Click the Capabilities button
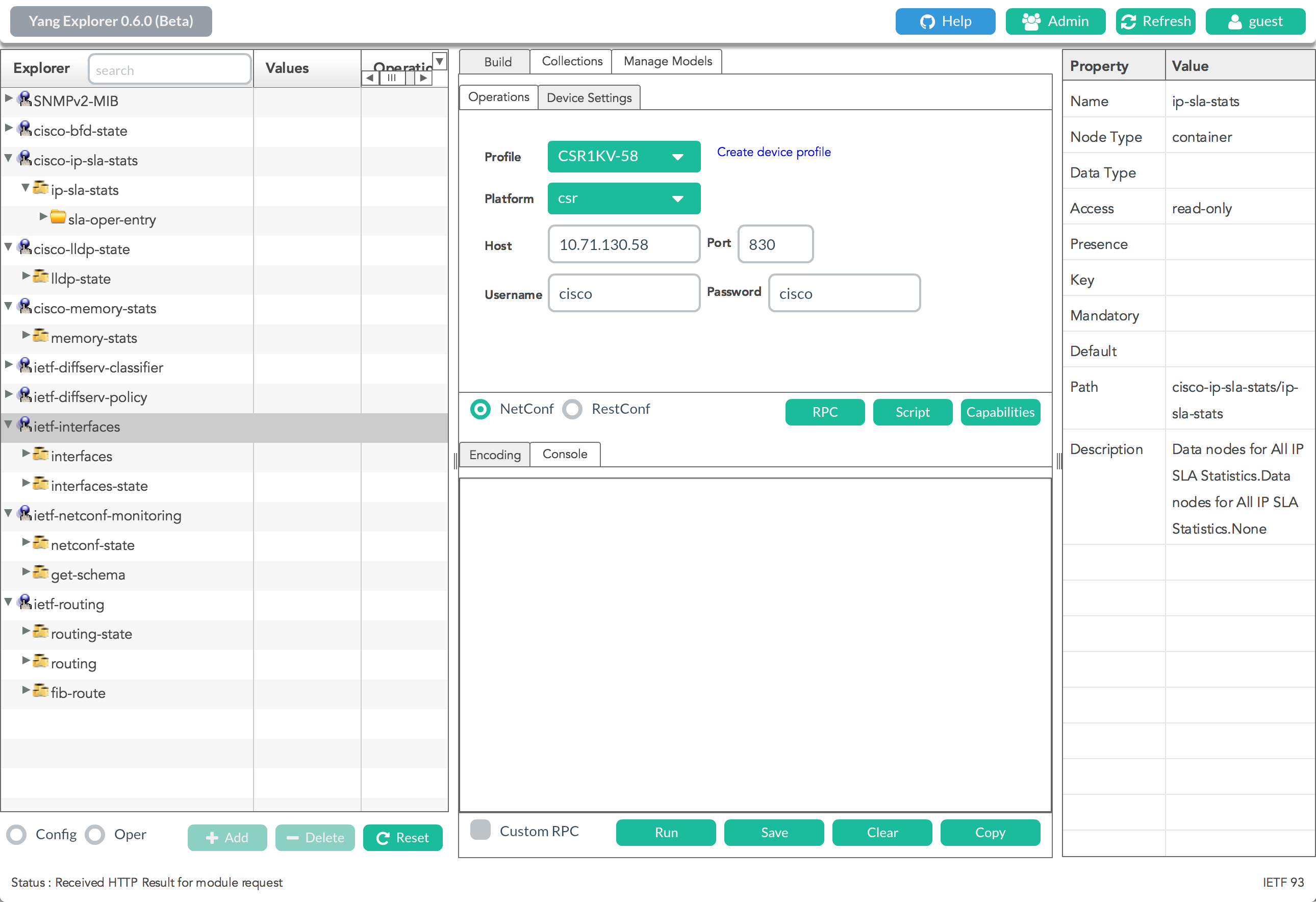Image resolution: width=1316 pixels, height=902 pixels. [x=999, y=412]
